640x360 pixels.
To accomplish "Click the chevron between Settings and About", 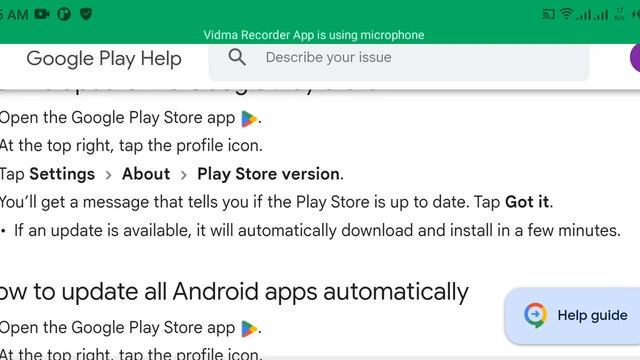I will pyautogui.click(x=109, y=175).
